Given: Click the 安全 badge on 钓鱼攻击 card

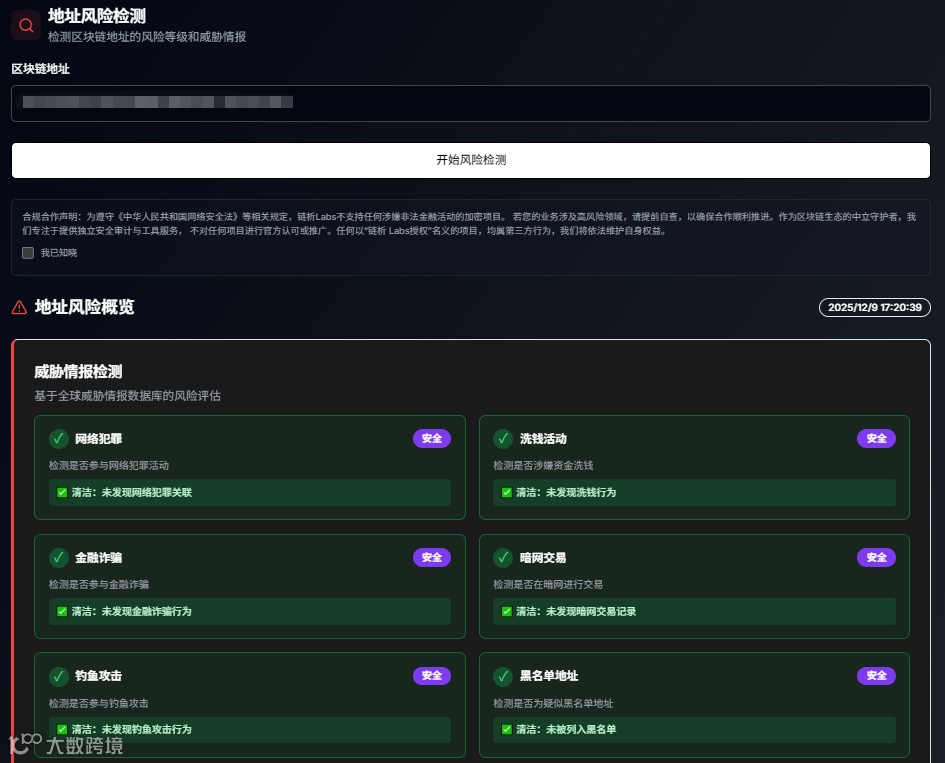Looking at the screenshot, I should [432, 676].
